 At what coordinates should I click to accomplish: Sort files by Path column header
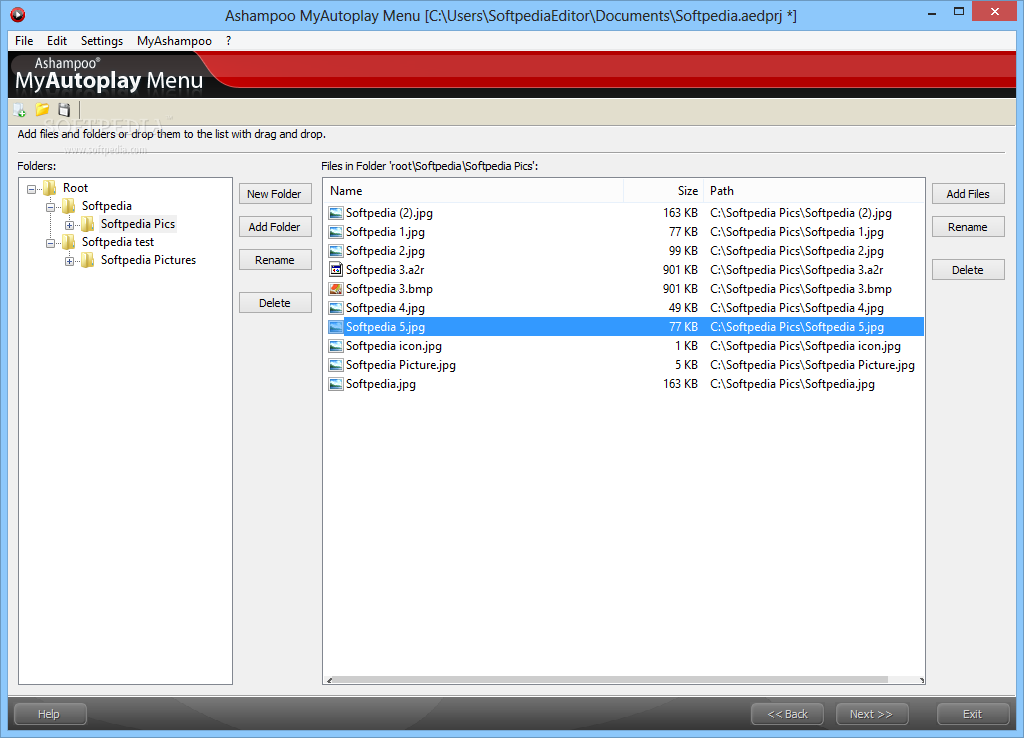click(814, 191)
